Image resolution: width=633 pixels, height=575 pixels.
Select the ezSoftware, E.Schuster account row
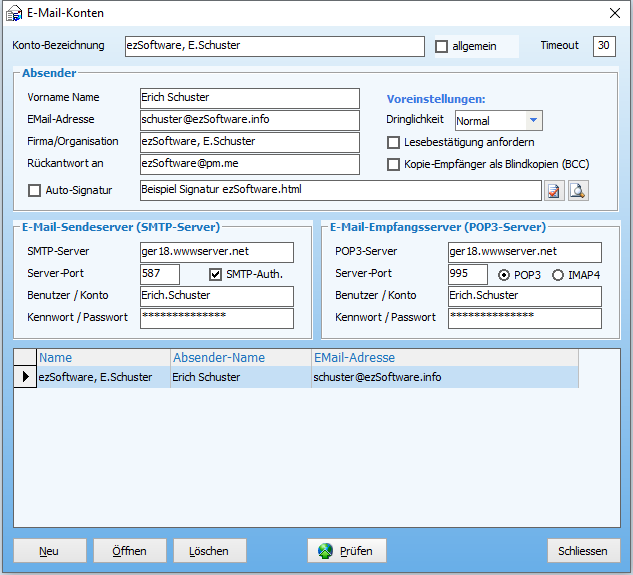click(95, 377)
